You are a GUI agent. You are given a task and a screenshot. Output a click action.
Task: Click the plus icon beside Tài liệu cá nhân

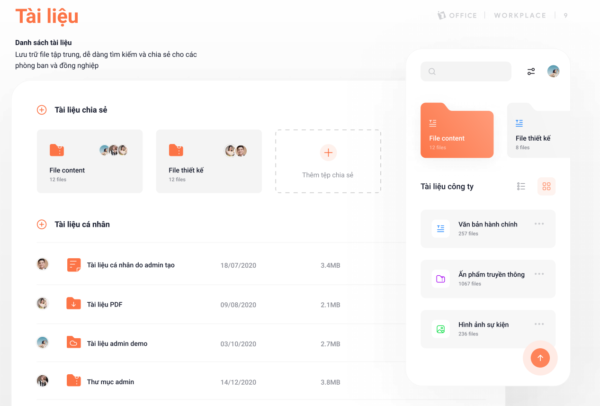[42, 224]
